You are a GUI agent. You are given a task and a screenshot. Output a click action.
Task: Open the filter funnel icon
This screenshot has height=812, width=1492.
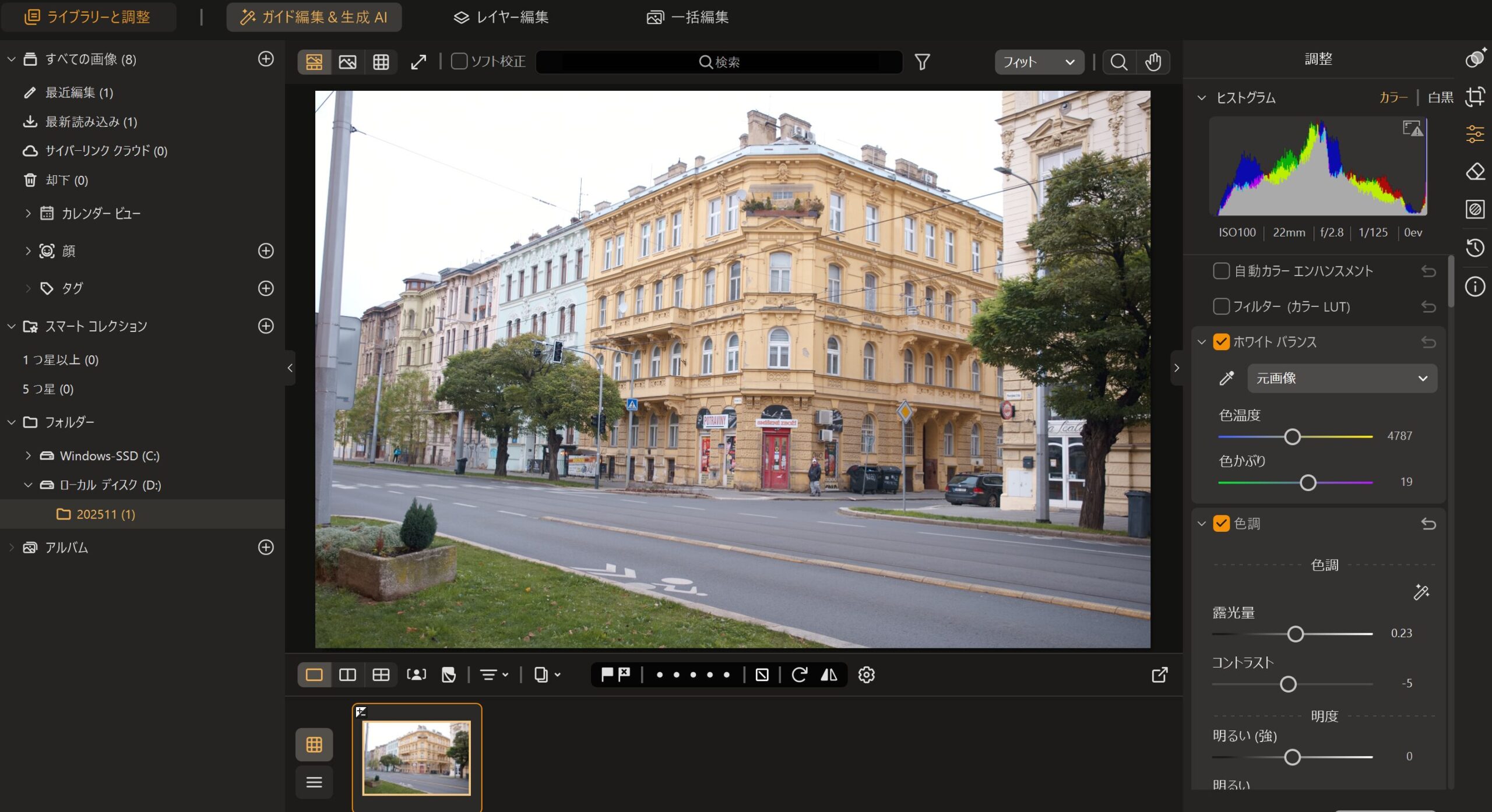(922, 62)
